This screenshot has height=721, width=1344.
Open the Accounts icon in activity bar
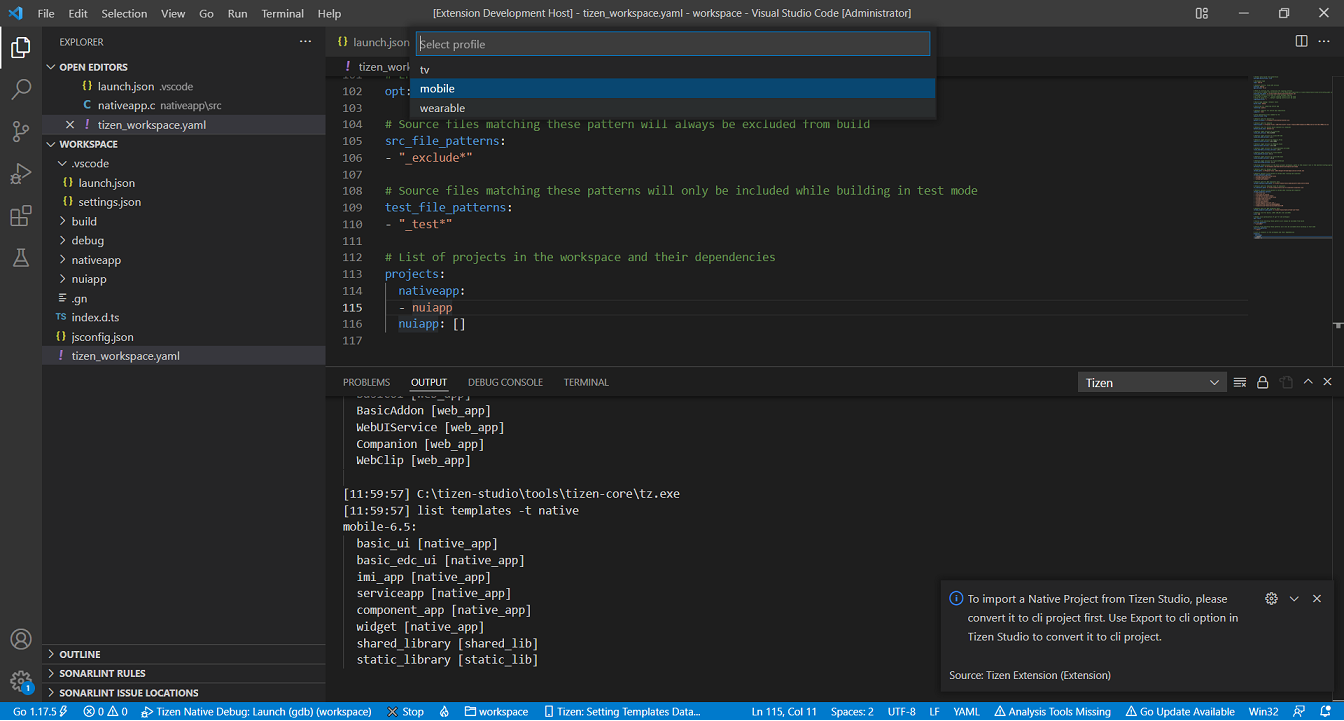21,640
